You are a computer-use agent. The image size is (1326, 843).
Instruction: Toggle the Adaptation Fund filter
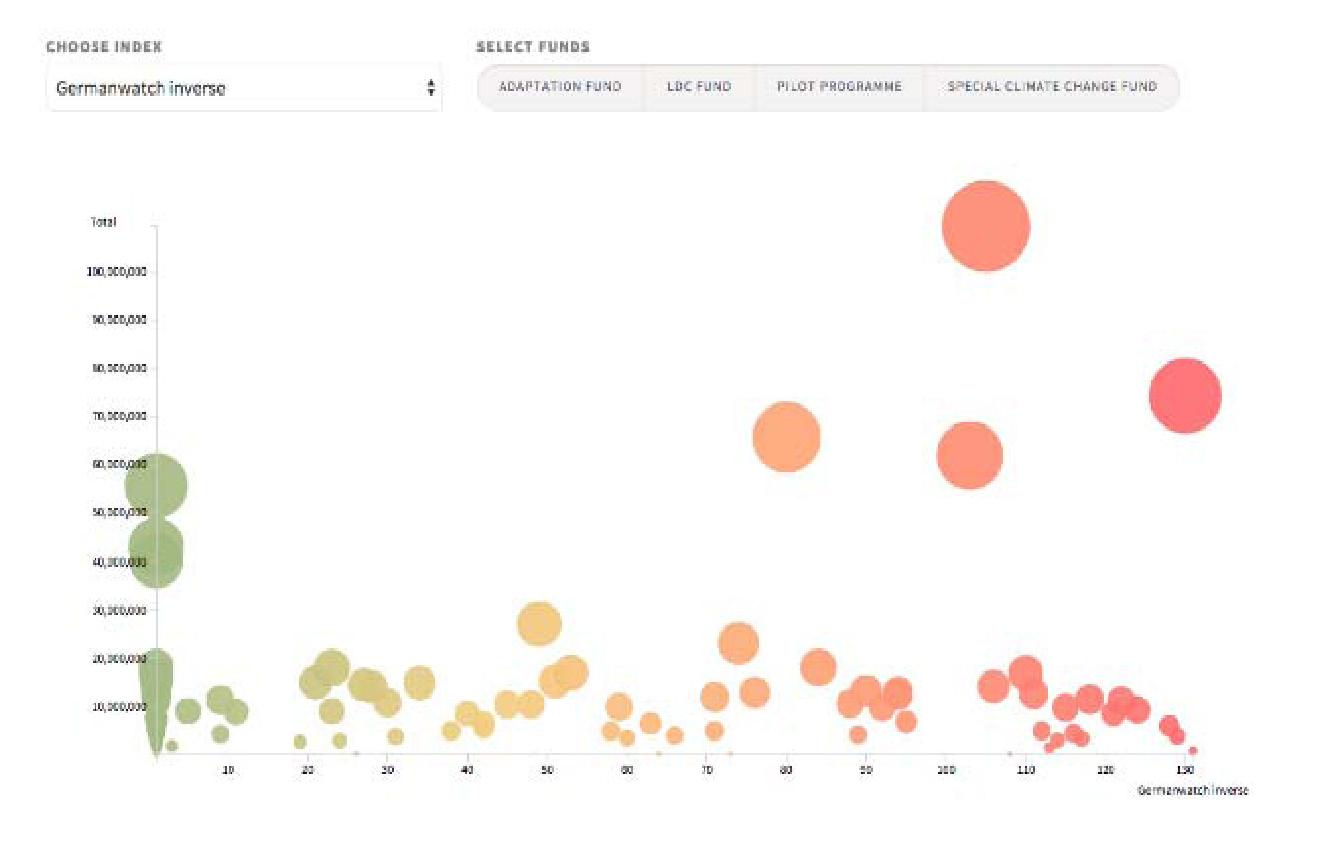click(x=560, y=87)
